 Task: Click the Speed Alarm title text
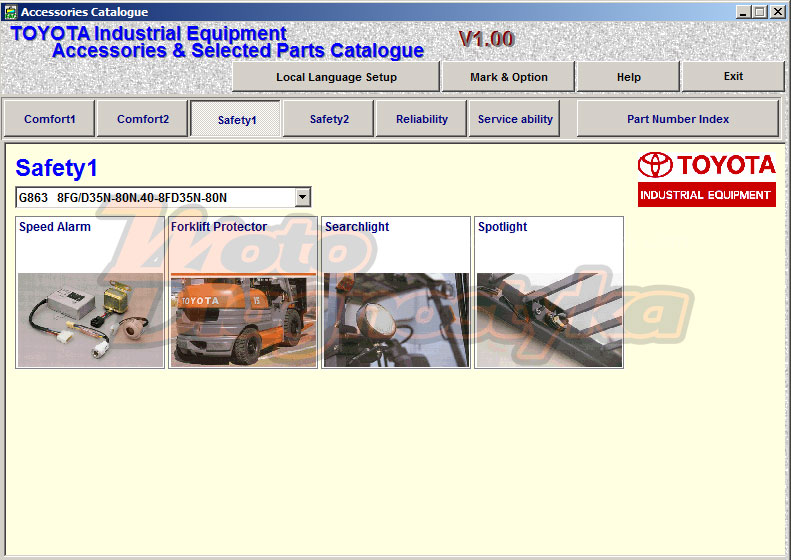point(55,227)
